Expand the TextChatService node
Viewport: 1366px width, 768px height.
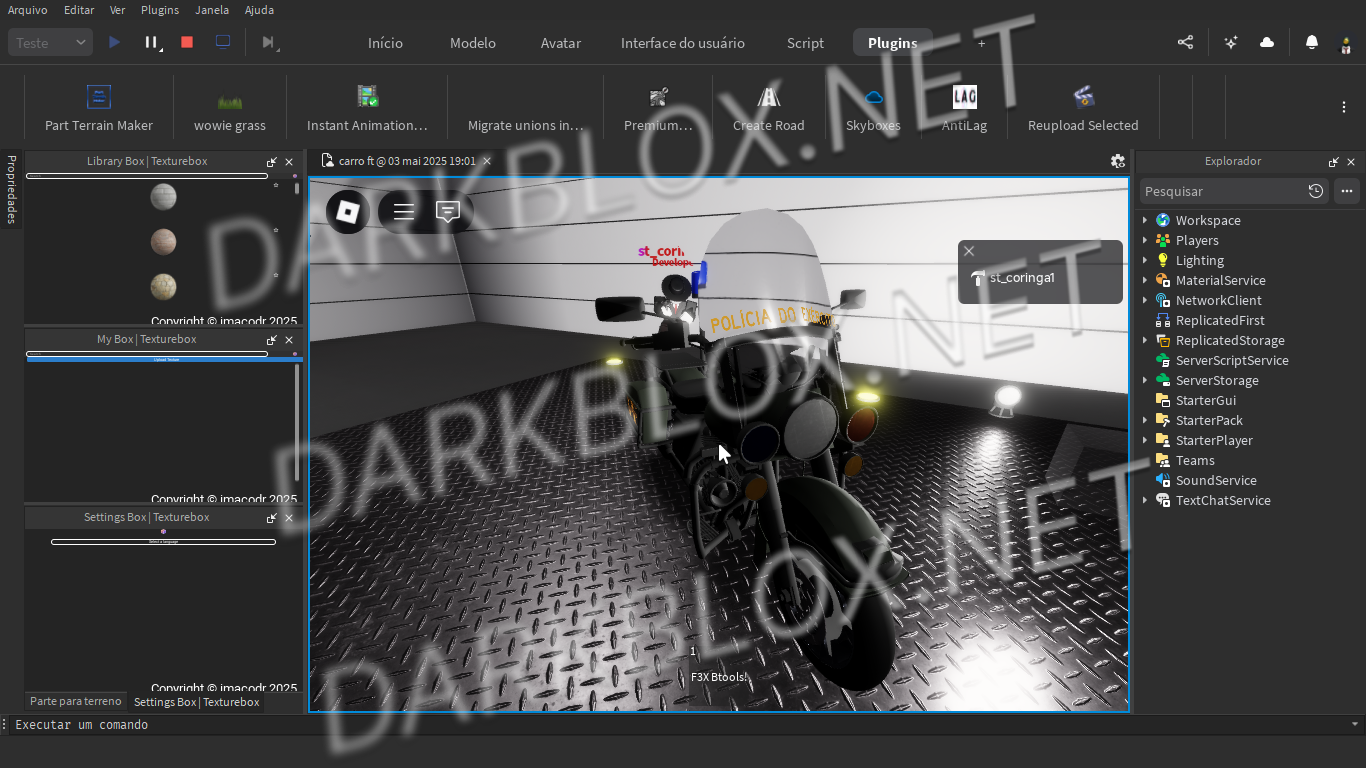coord(1145,500)
